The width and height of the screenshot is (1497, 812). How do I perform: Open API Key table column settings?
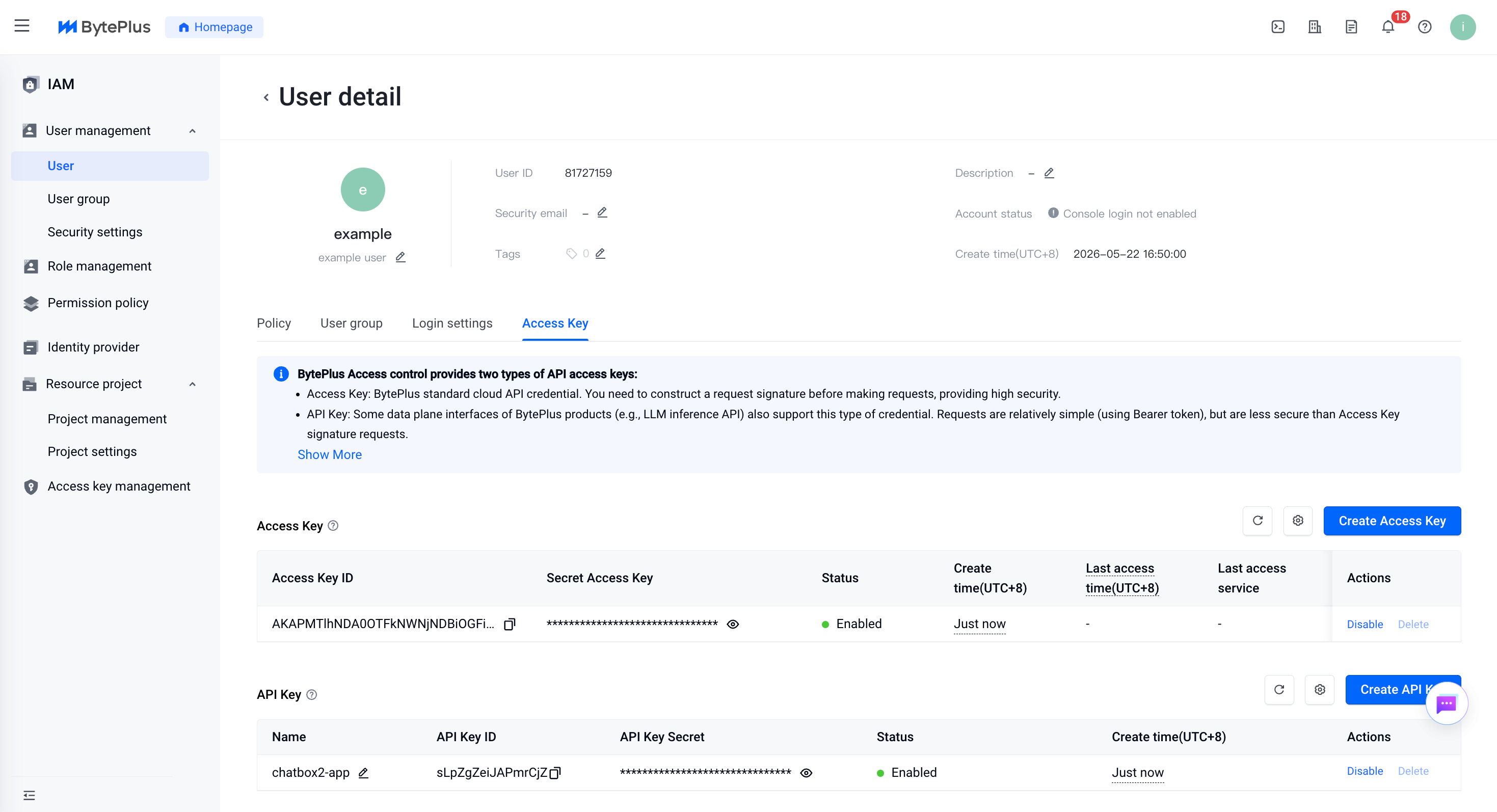click(x=1320, y=689)
